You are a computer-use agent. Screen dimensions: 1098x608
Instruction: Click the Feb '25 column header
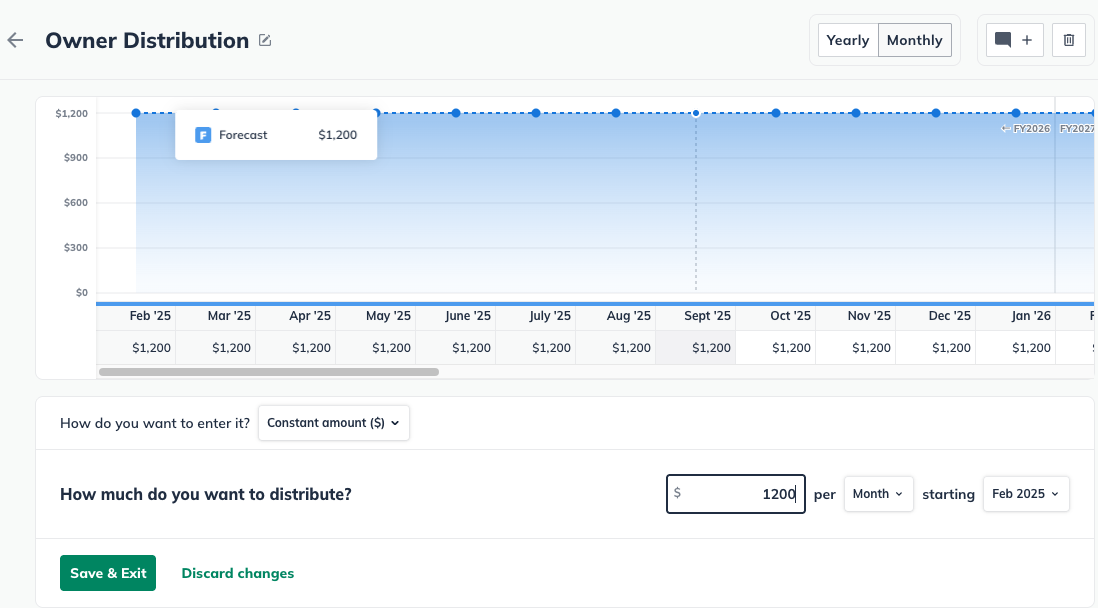pos(150,316)
